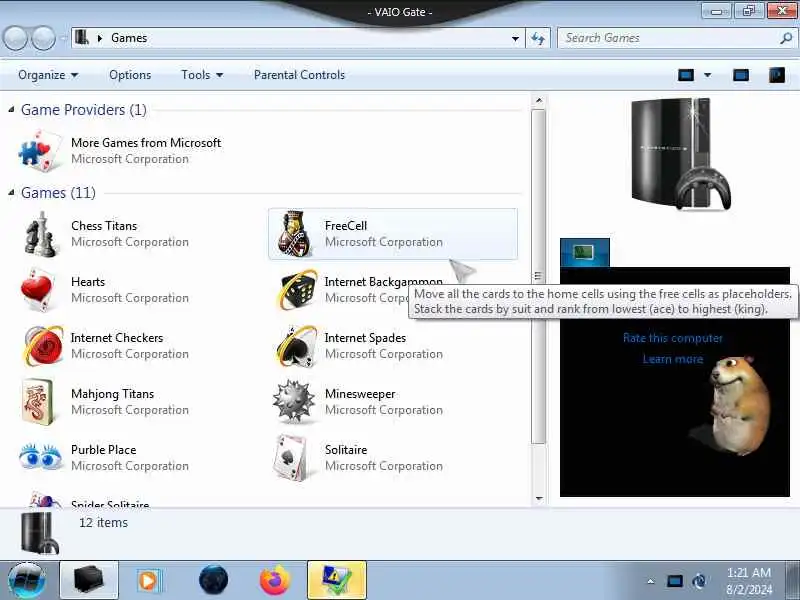The image size is (800, 600).
Task: Click the Rate this computer link
Action: pos(672,338)
